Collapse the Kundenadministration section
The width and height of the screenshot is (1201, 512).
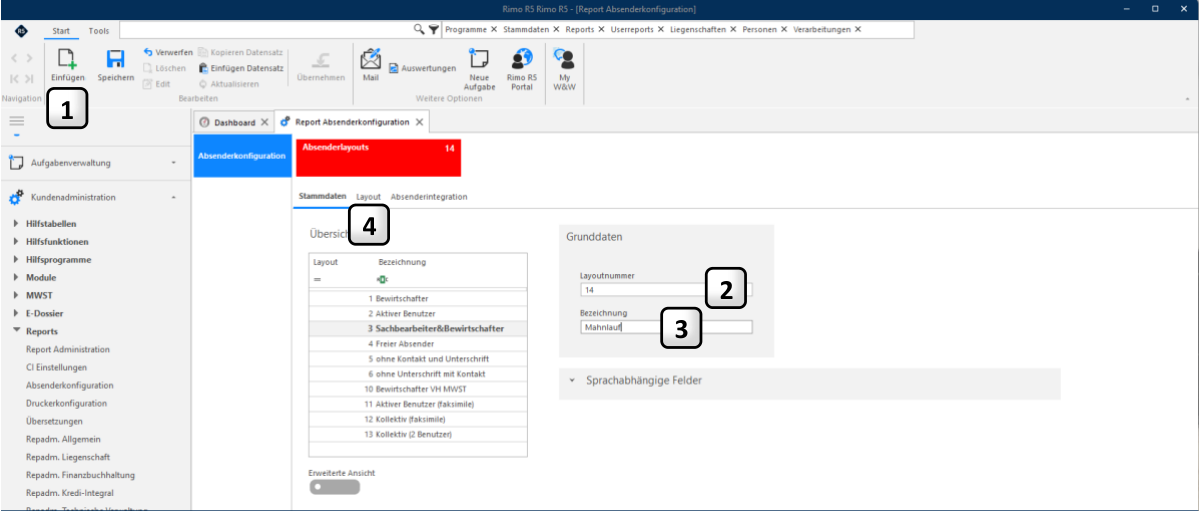[173, 198]
